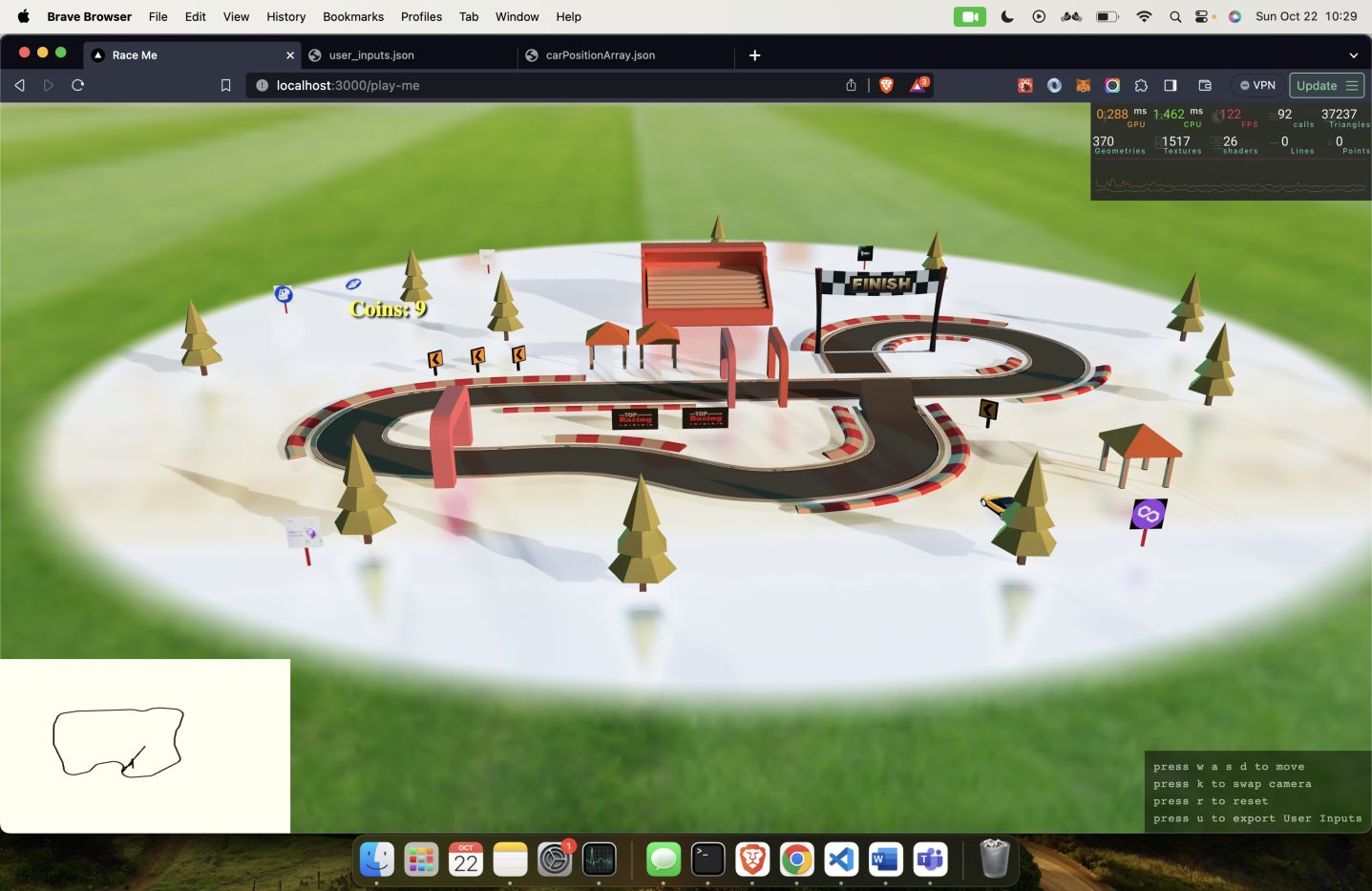The image size is (1372, 891).
Task: Click the battery status icon
Action: pyautogui.click(x=1108, y=16)
